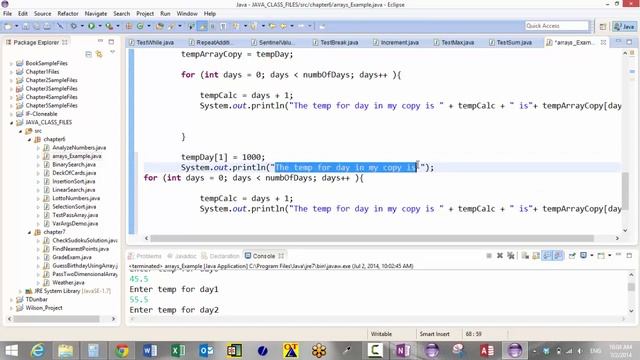640x360 pixels.
Task: Click the Debug bug icon
Action: (73, 26)
